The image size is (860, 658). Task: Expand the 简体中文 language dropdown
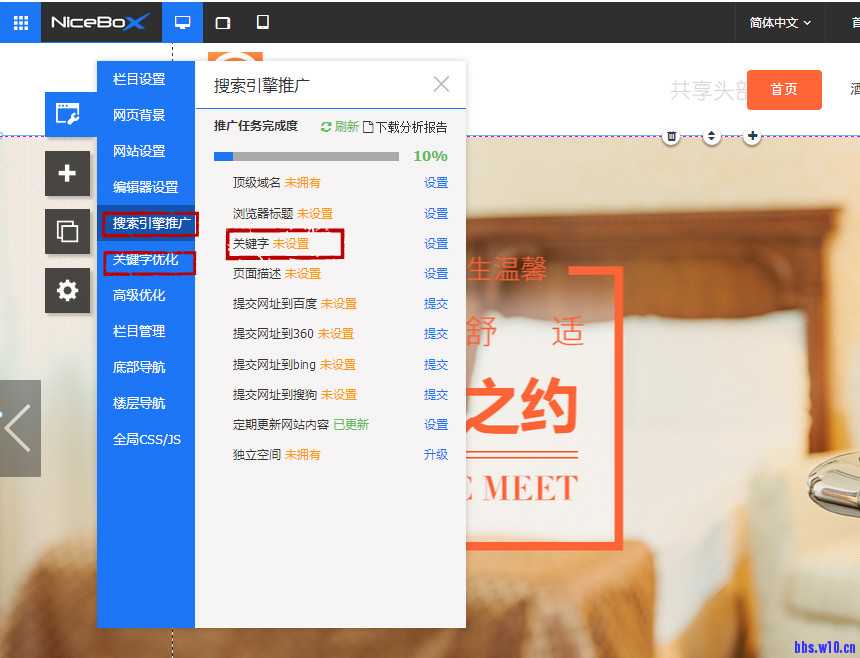pos(780,22)
